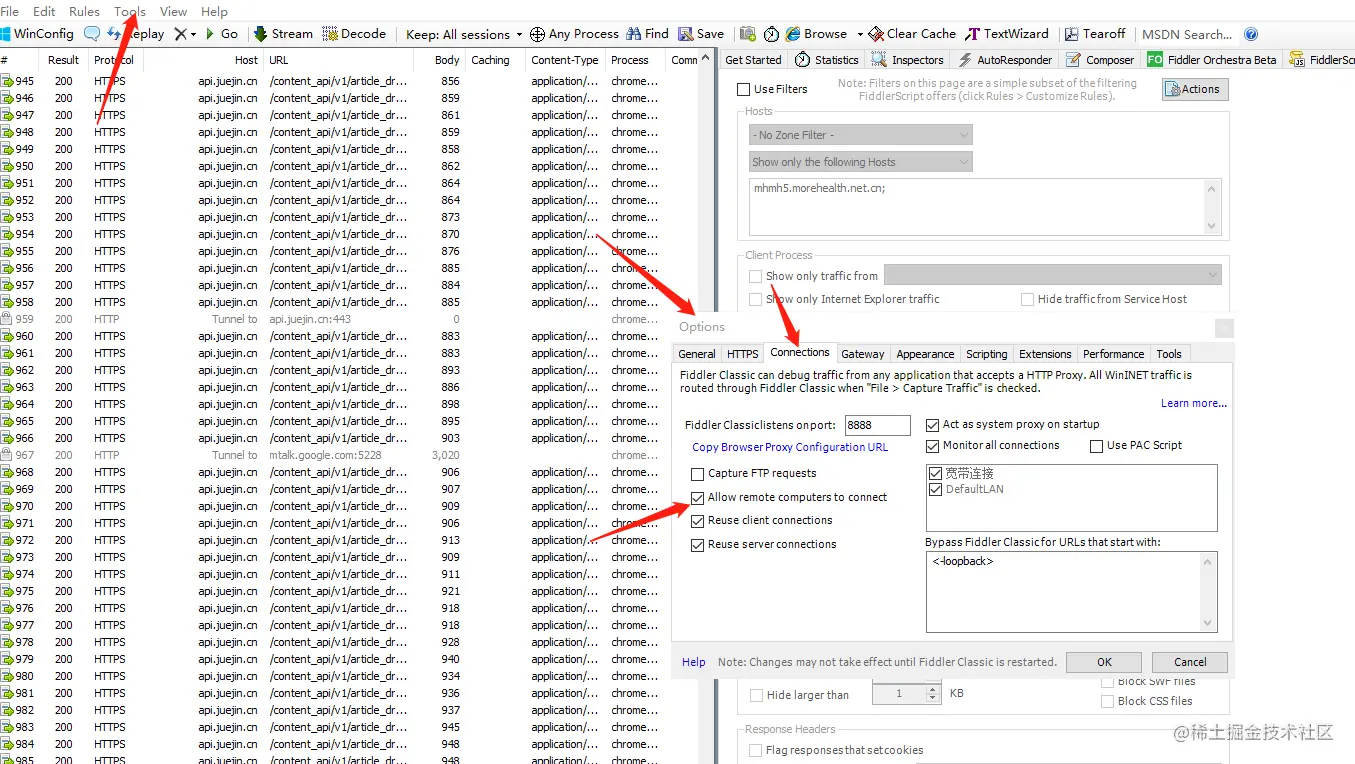
Task: Click the comment speech bubble icon
Action: point(92,33)
